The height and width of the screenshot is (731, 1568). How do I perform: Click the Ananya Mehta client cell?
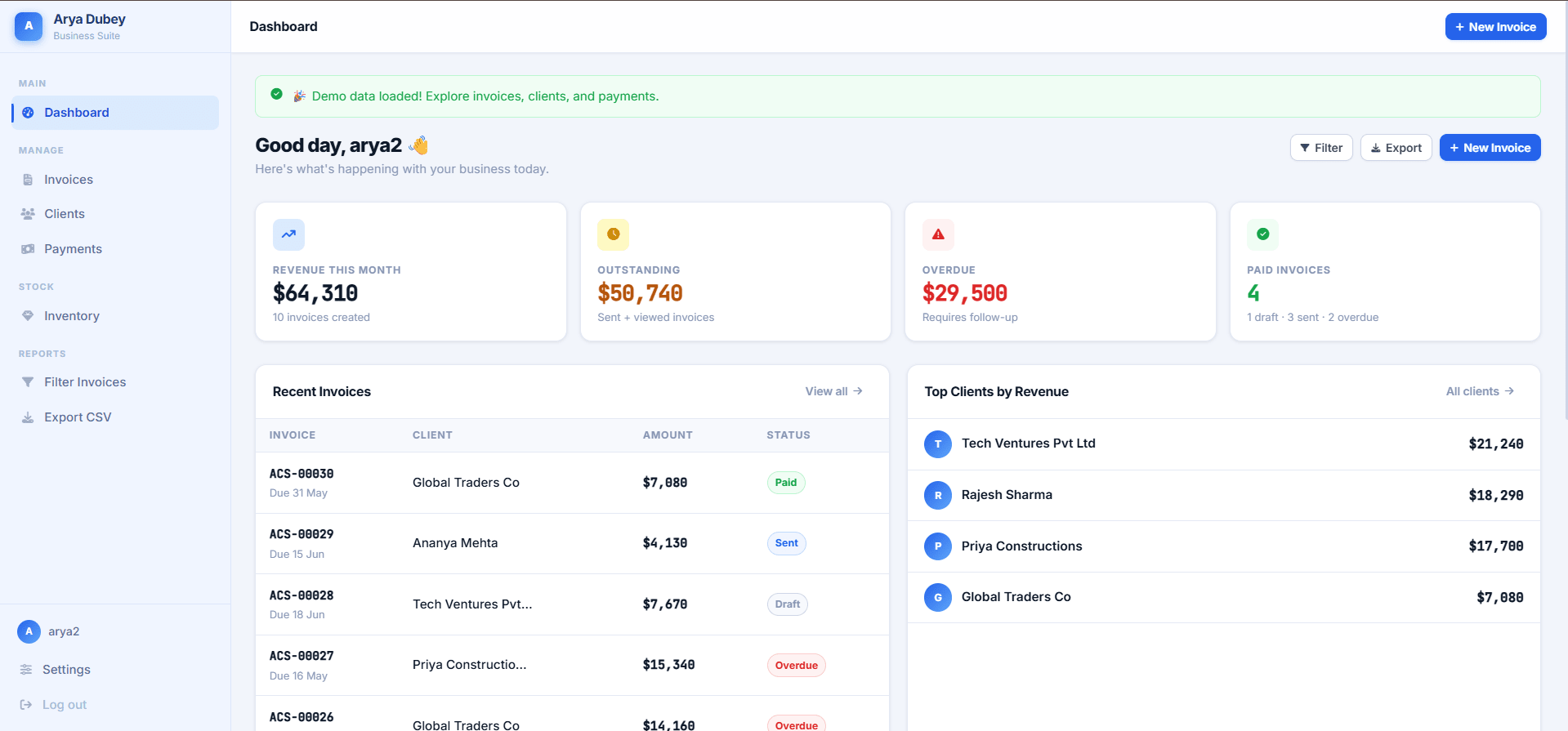click(455, 543)
